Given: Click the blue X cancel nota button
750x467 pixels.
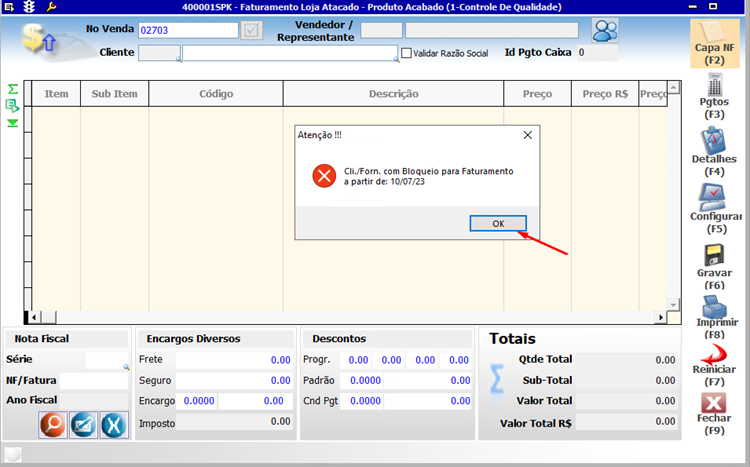Looking at the screenshot, I should pos(113,424).
